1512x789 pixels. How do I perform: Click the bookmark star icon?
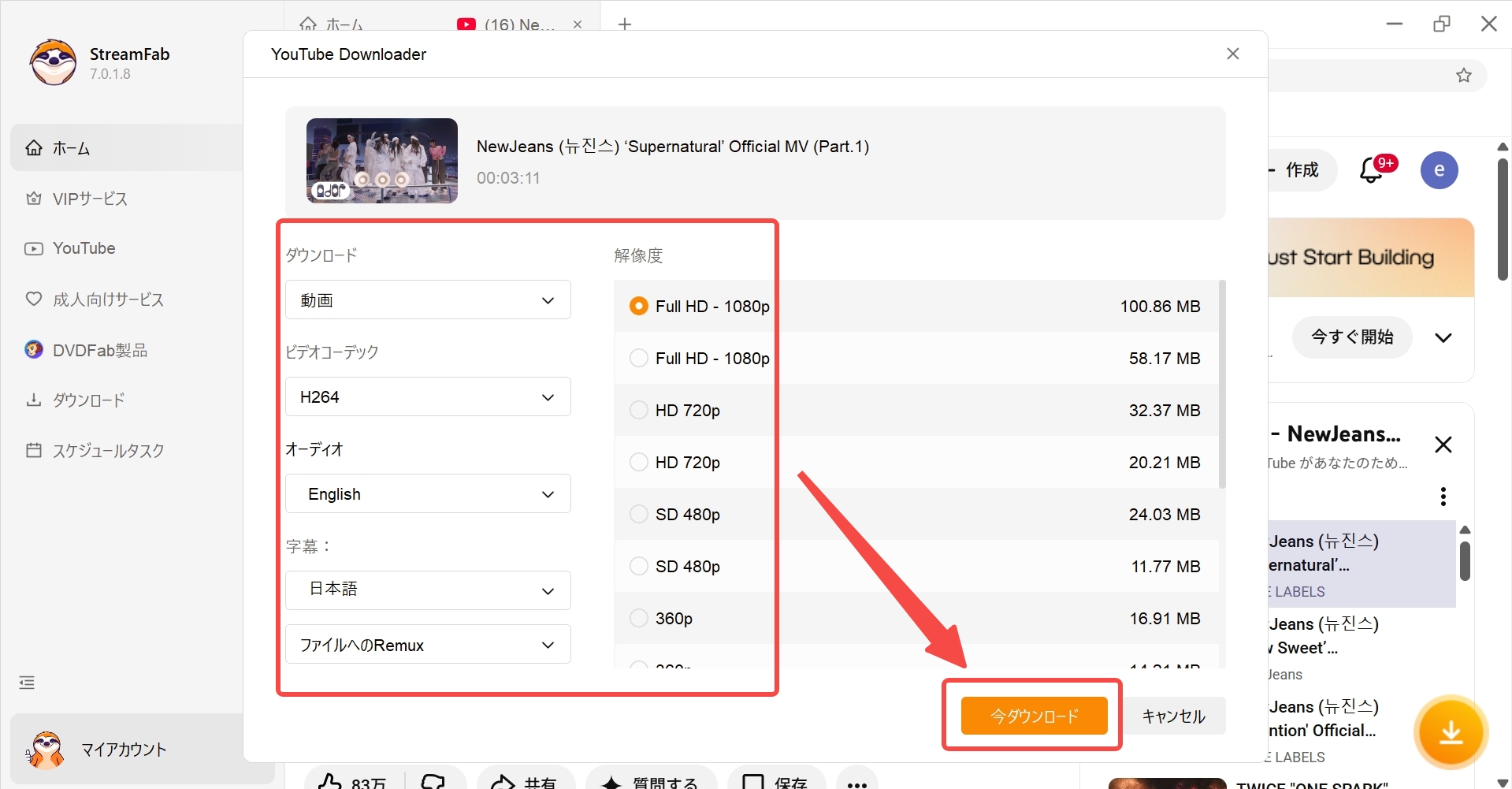tap(1464, 76)
